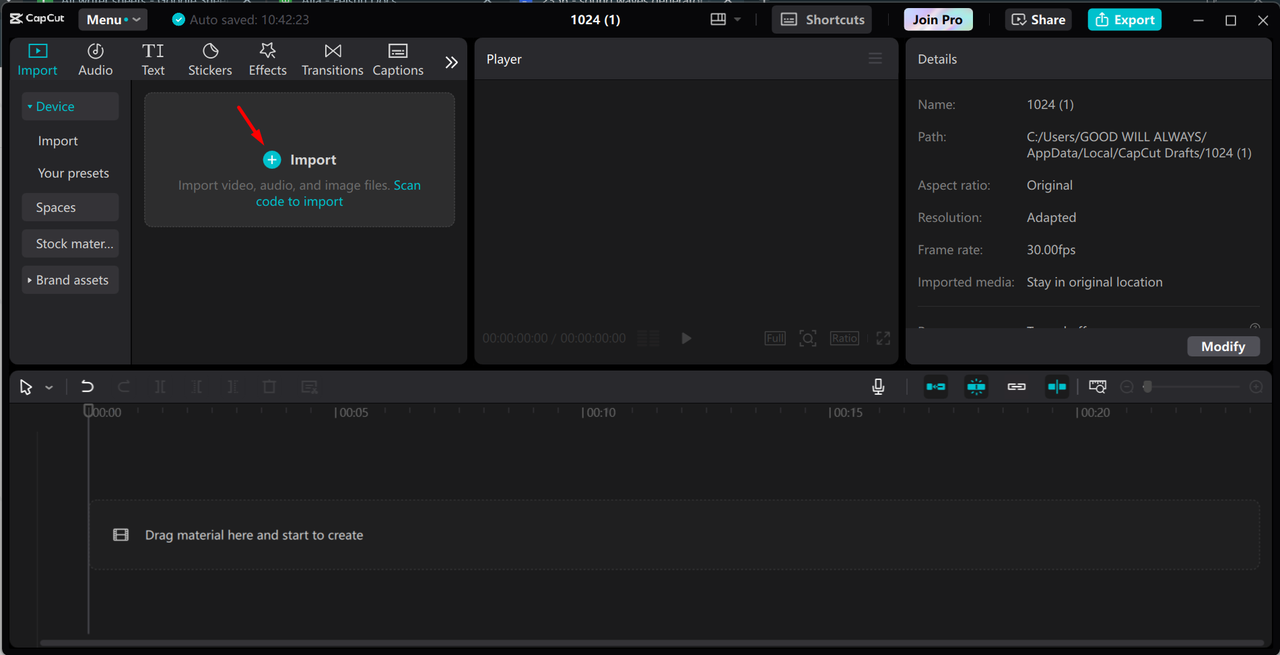Toggle the player quality/grid icon

click(648, 339)
